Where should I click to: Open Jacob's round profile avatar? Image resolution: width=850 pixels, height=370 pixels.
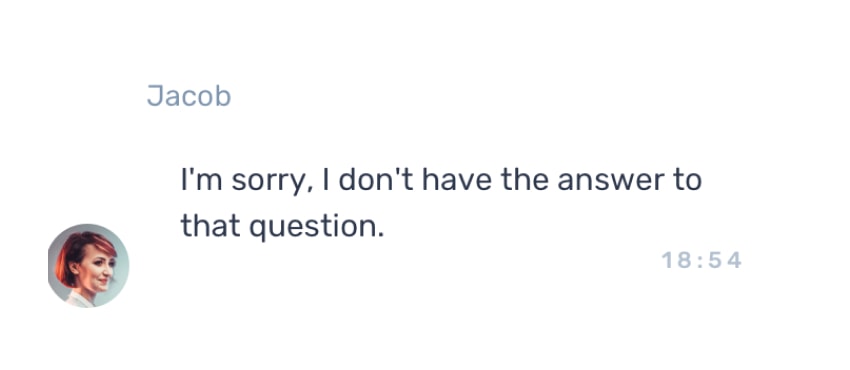click(88, 265)
